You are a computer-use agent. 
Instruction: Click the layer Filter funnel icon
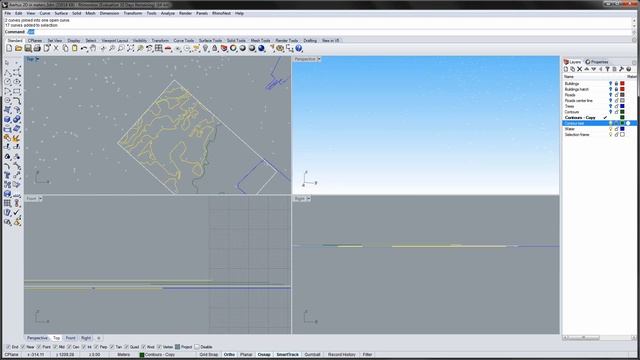[607, 69]
